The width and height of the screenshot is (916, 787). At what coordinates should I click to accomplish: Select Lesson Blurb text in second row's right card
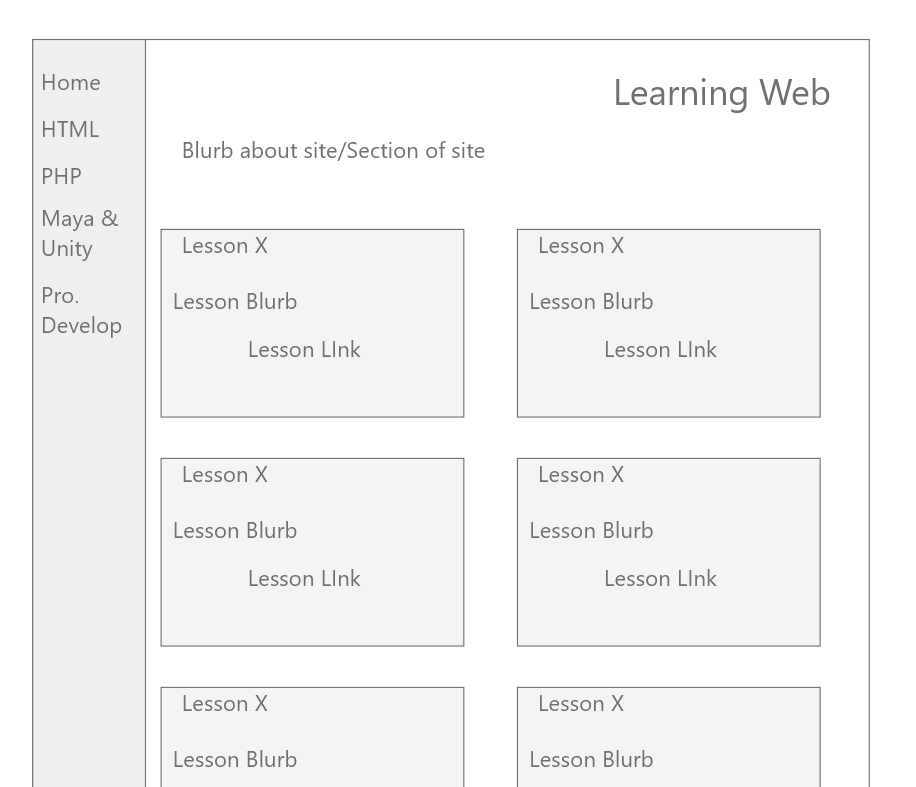click(591, 531)
